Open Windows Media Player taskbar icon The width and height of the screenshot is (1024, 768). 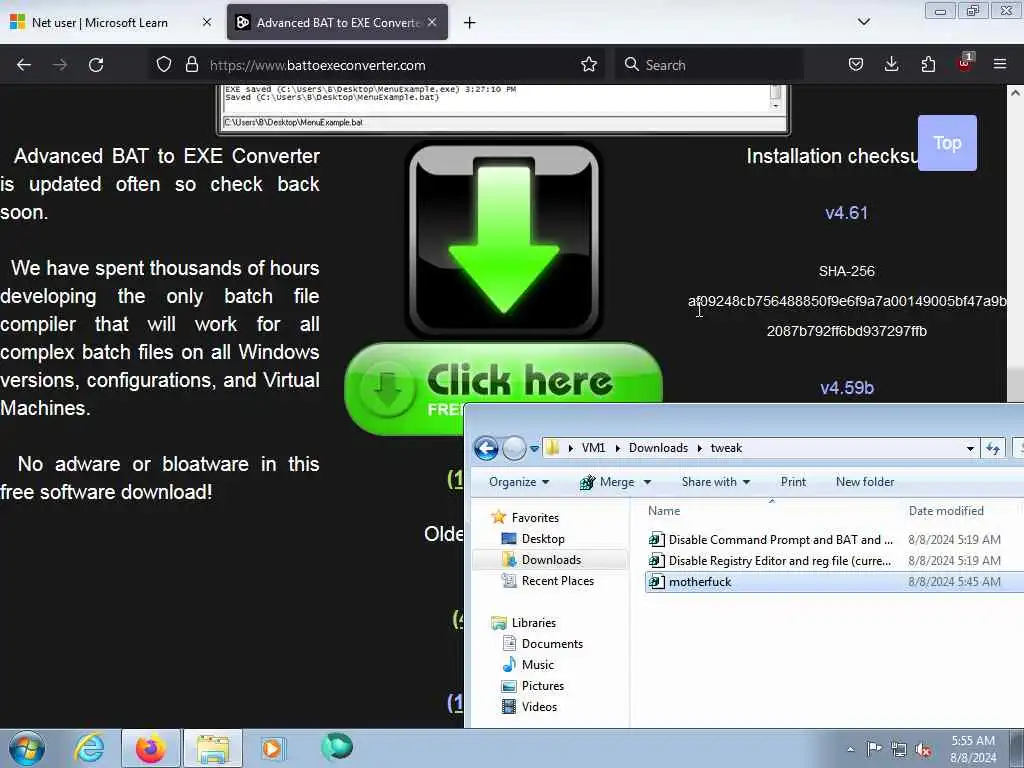click(x=272, y=748)
